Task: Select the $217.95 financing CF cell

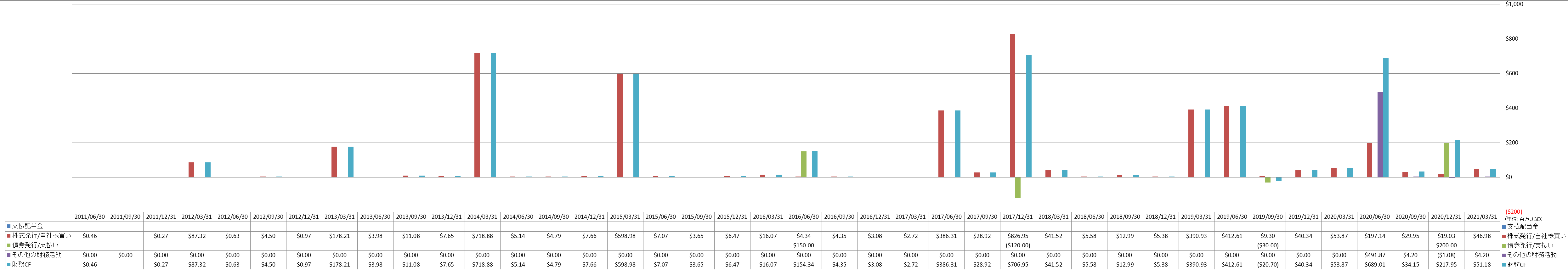Action: coord(1447,265)
